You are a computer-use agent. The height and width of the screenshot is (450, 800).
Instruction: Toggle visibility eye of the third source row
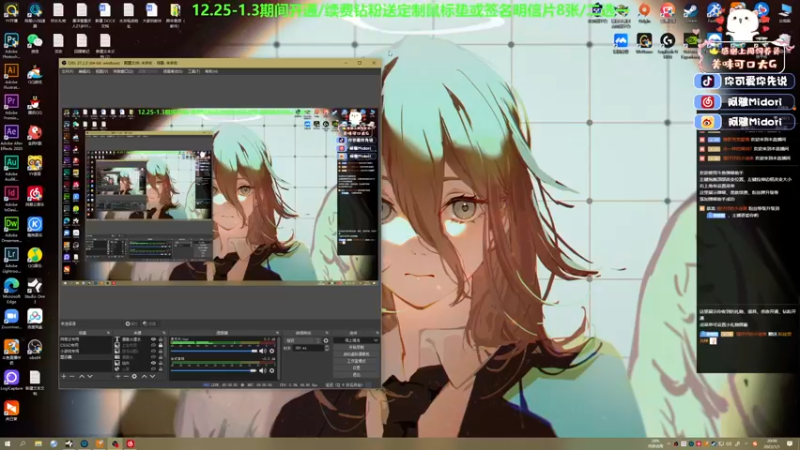click(x=154, y=351)
